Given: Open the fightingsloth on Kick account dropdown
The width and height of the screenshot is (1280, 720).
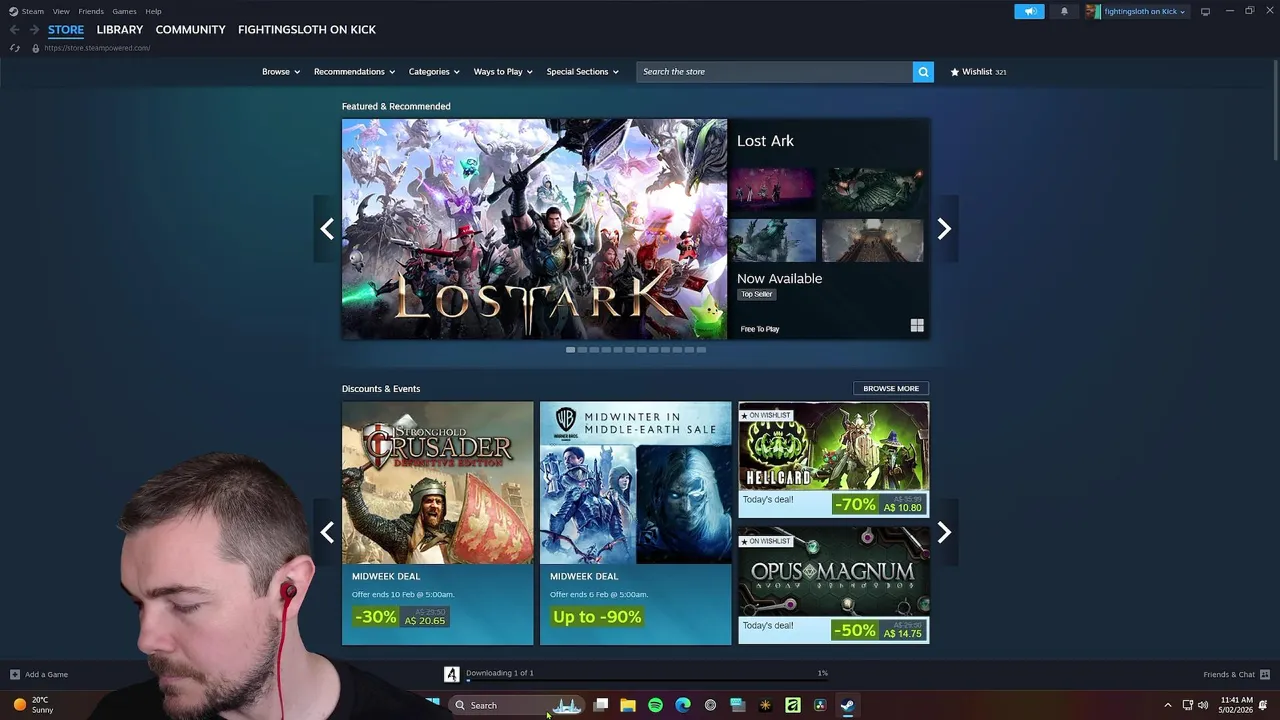Looking at the screenshot, I should 1144,11.
